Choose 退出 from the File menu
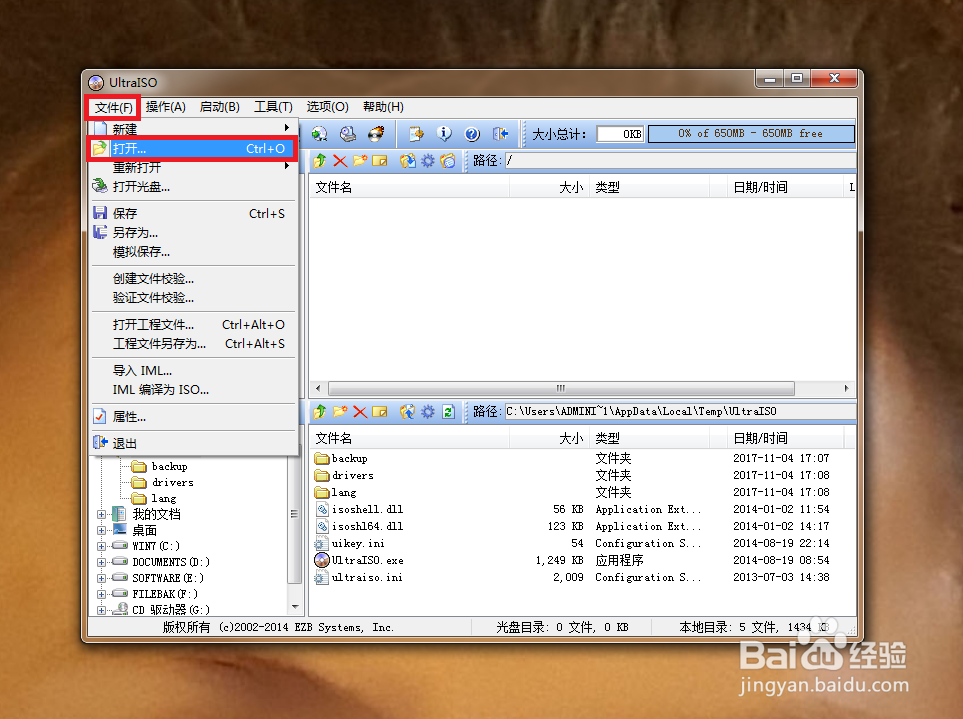Screen dimensions: 963x719 click(x=192, y=443)
